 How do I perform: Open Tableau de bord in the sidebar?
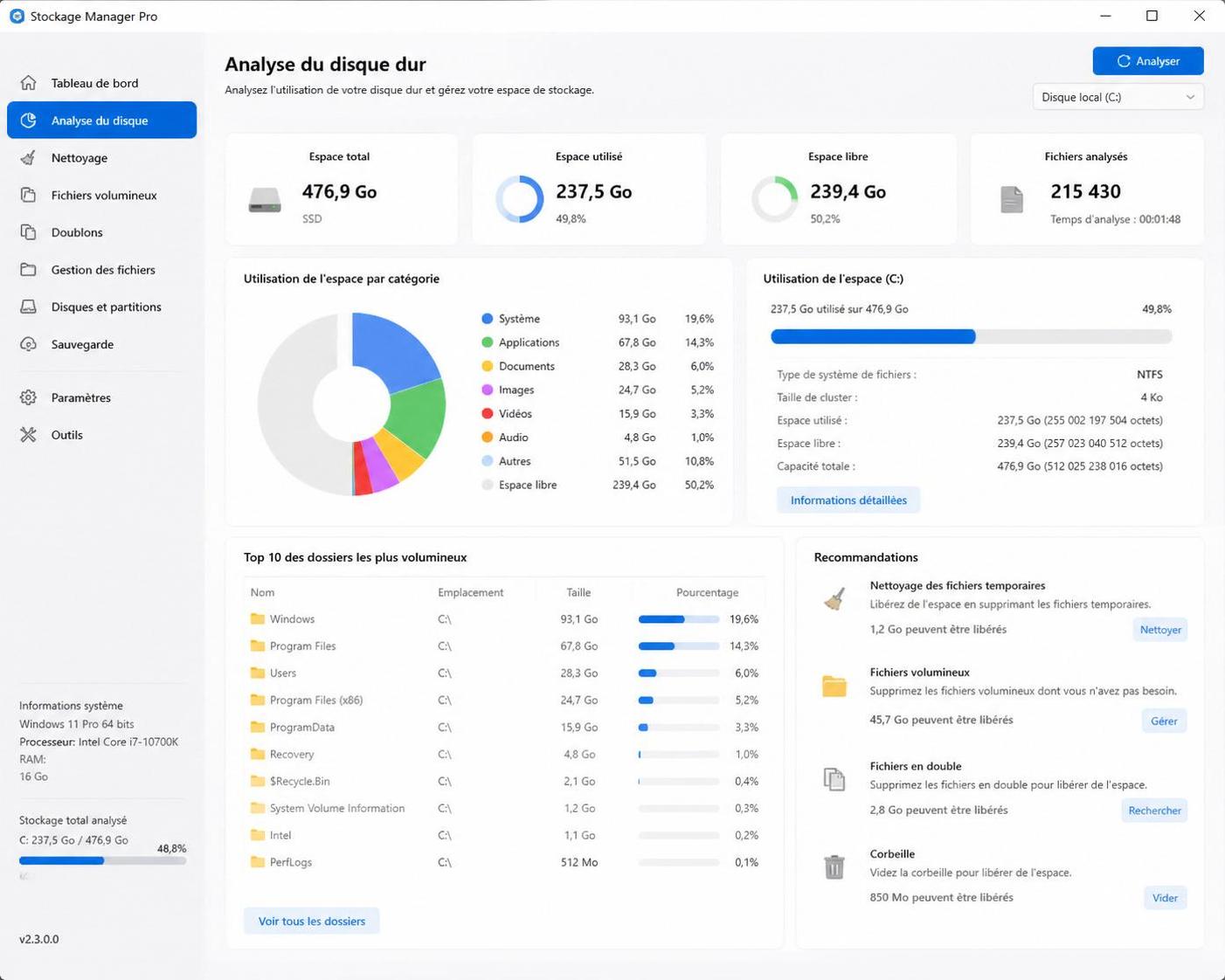click(101, 83)
